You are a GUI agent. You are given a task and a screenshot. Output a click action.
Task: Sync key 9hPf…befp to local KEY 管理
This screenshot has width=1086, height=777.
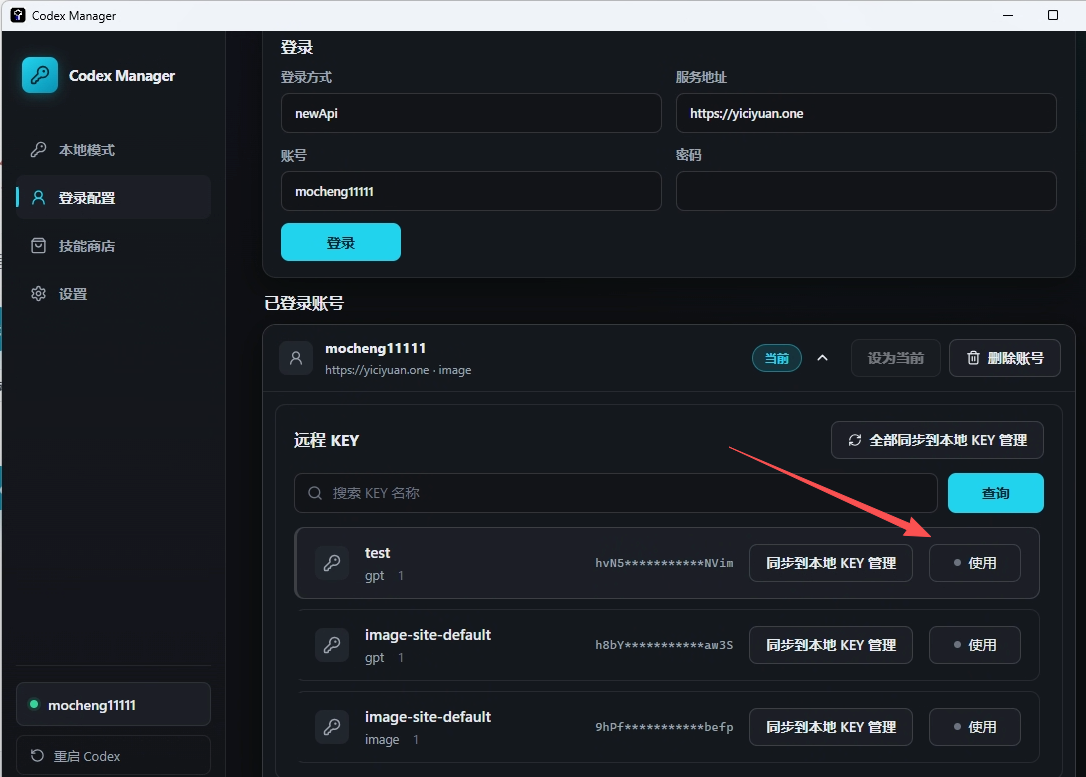click(830, 727)
